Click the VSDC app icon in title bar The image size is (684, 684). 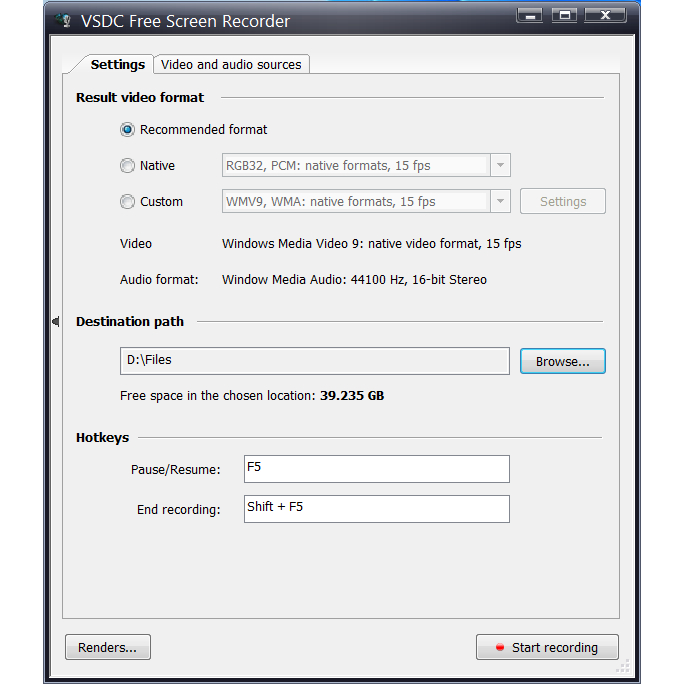coord(65,19)
